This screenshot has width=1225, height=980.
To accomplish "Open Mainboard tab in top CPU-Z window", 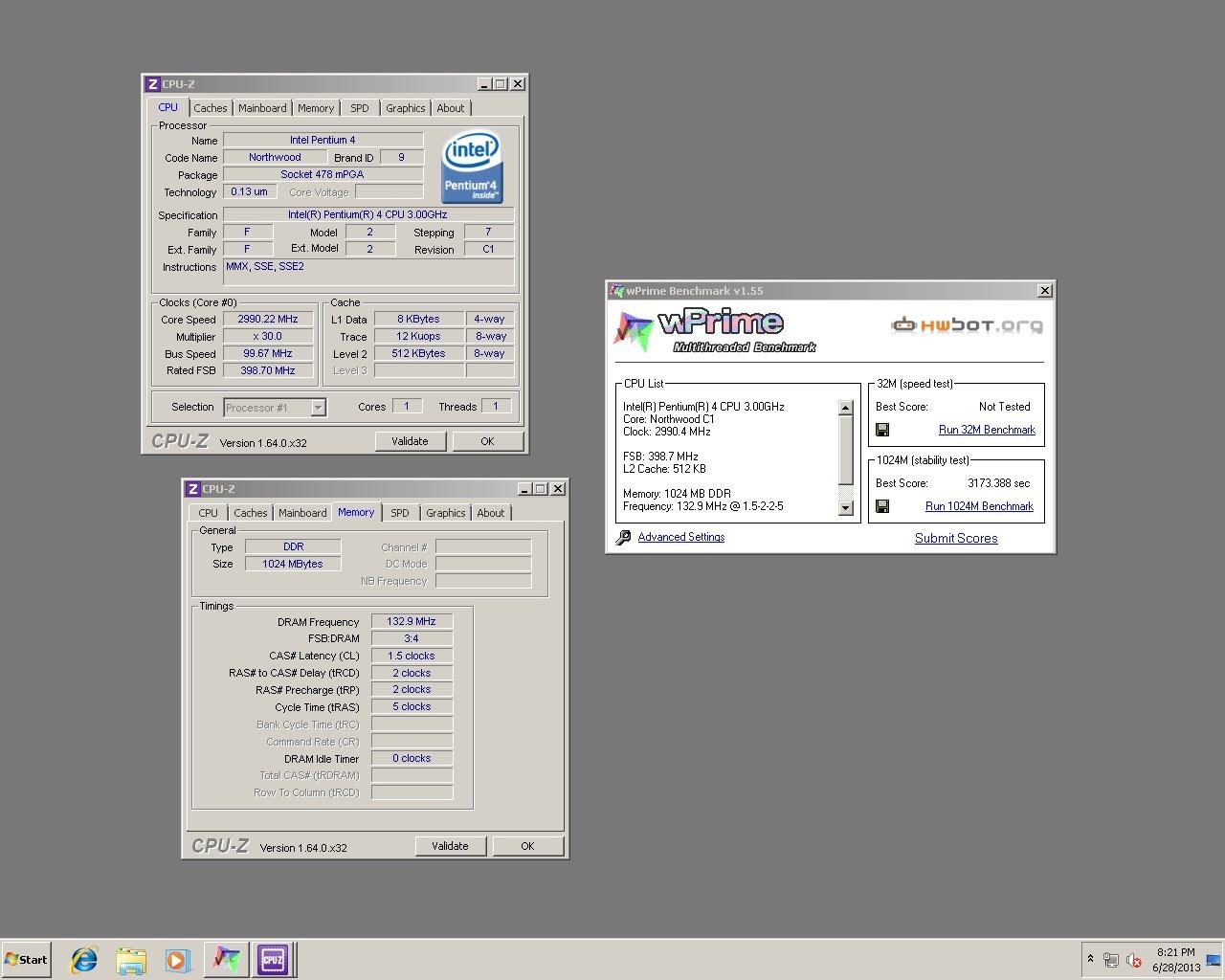I will [x=262, y=108].
